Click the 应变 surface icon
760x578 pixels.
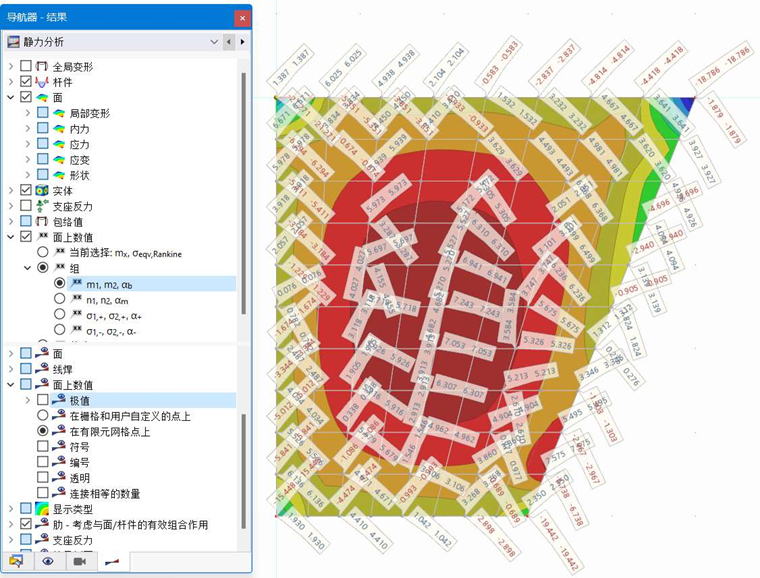(x=59, y=159)
